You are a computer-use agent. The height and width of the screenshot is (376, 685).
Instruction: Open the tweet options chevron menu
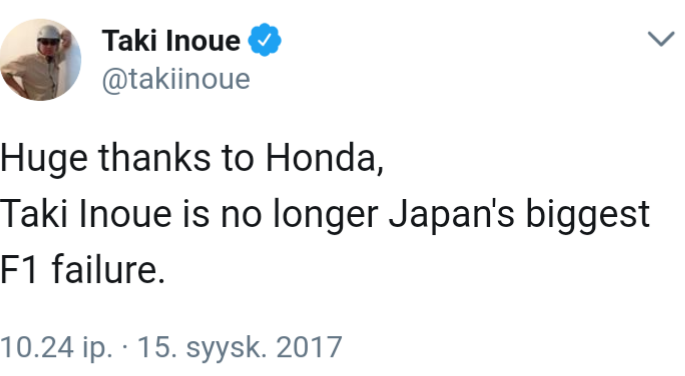tap(661, 39)
